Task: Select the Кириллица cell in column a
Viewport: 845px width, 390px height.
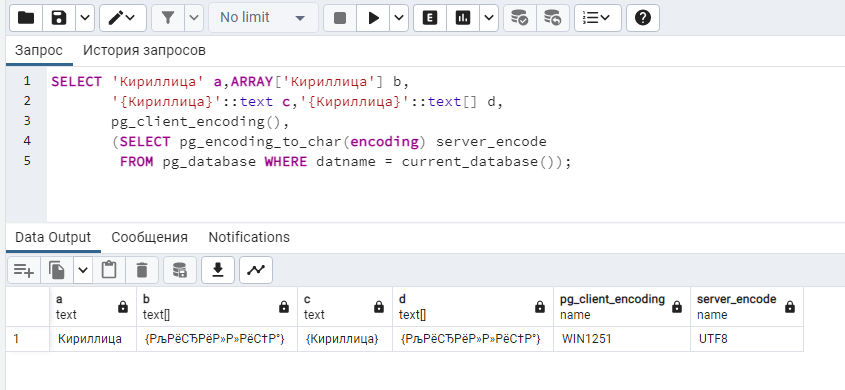Action: click(93, 339)
